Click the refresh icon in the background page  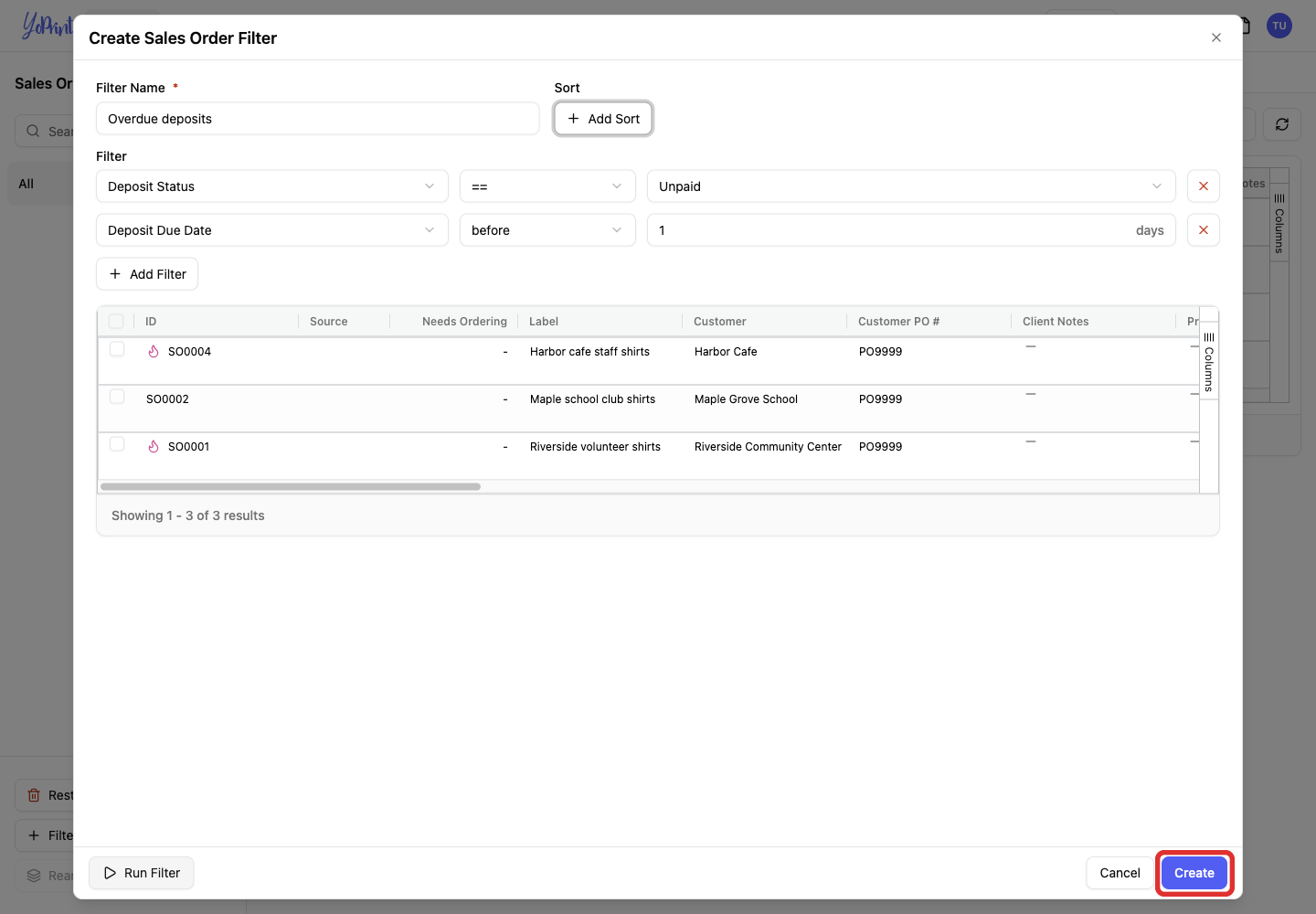(x=1281, y=124)
